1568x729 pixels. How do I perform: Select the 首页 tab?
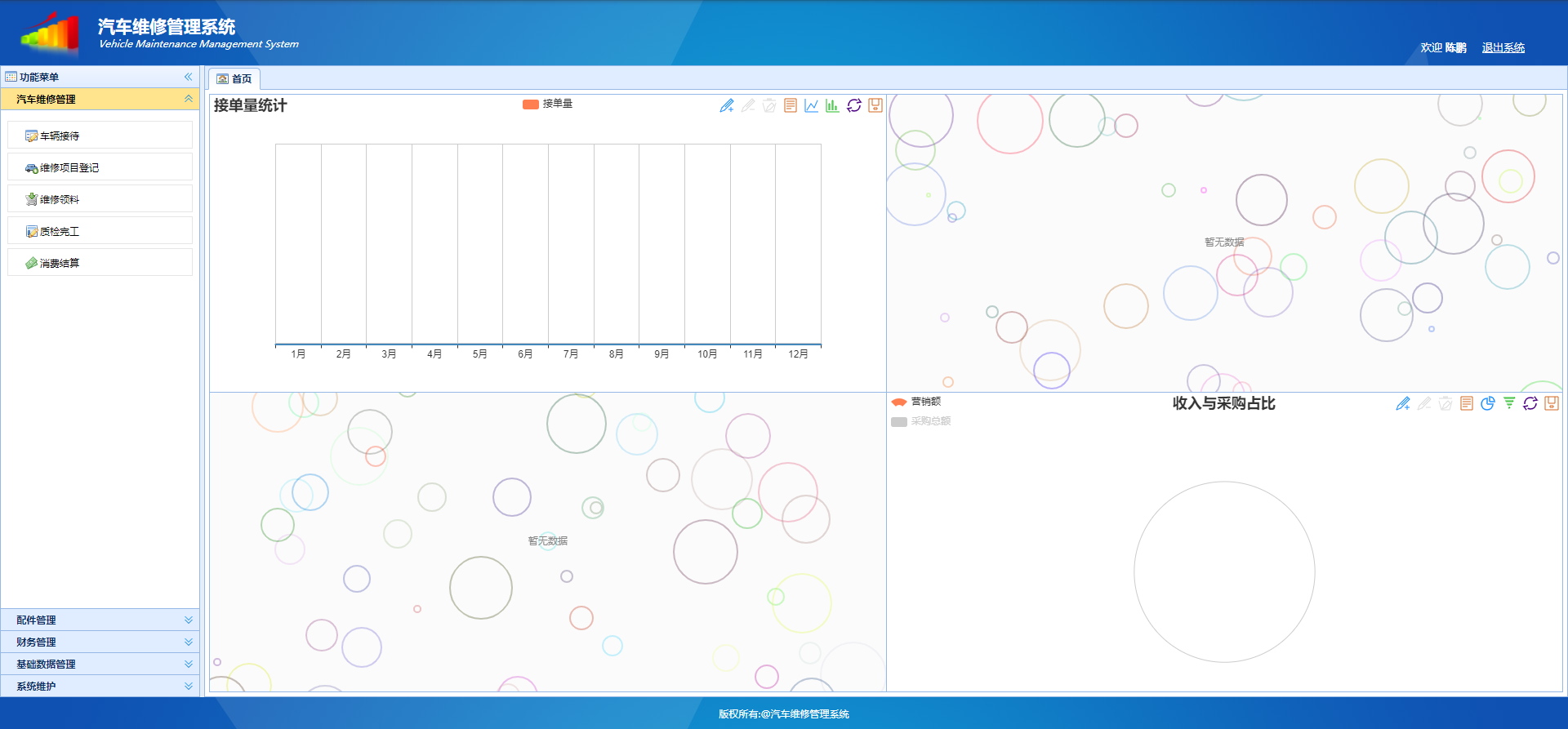(234, 79)
